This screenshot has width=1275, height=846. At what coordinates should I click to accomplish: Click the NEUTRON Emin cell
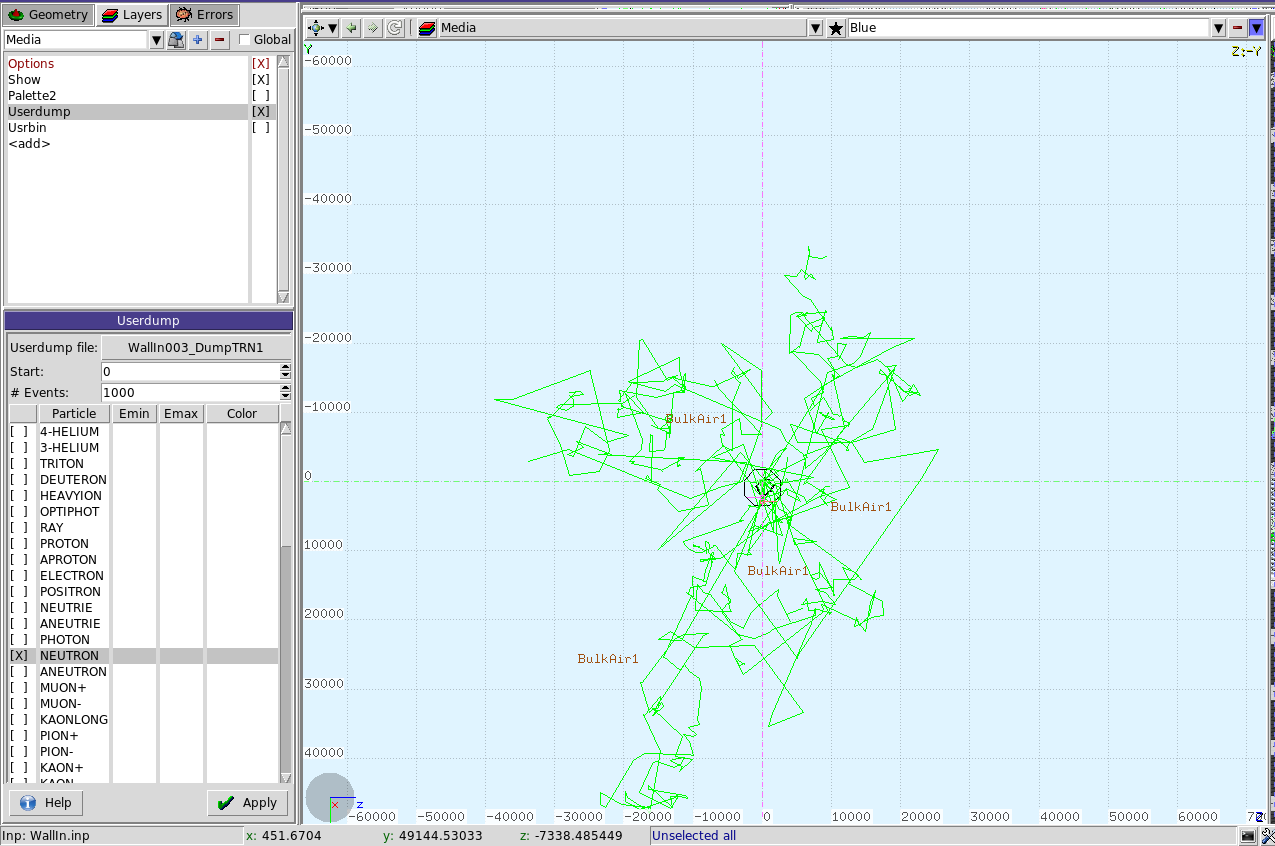pos(134,656)
